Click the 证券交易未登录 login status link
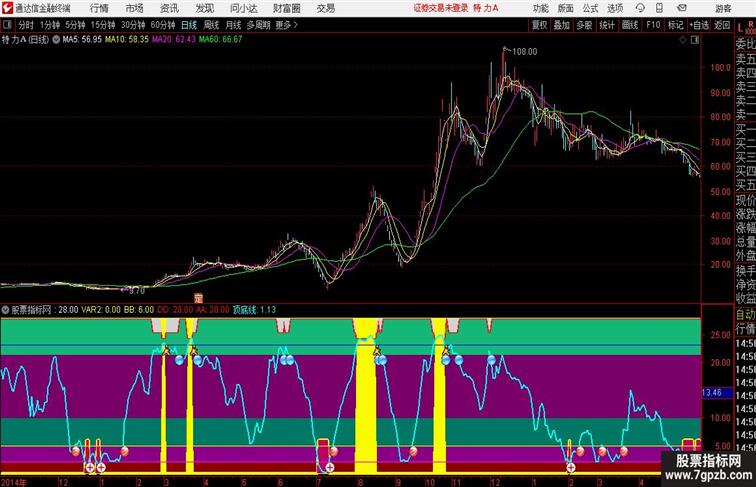This screenshot has width=756, height=487. 441,8
